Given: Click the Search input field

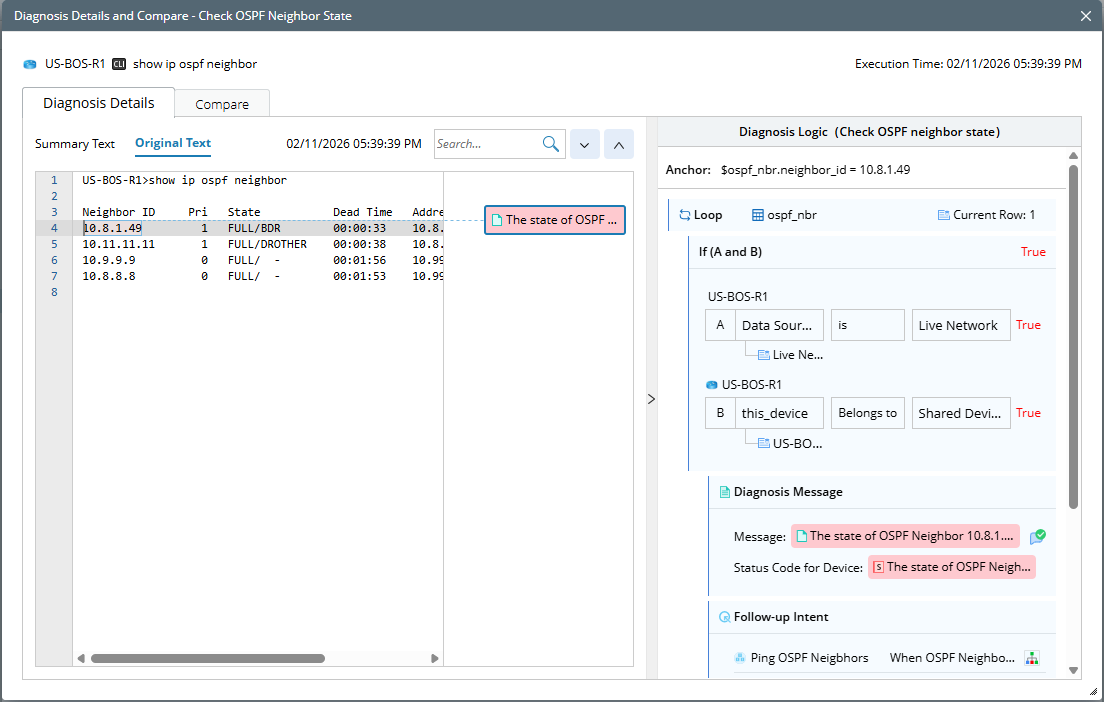Looking at the screenshot, I should point(487,144).
